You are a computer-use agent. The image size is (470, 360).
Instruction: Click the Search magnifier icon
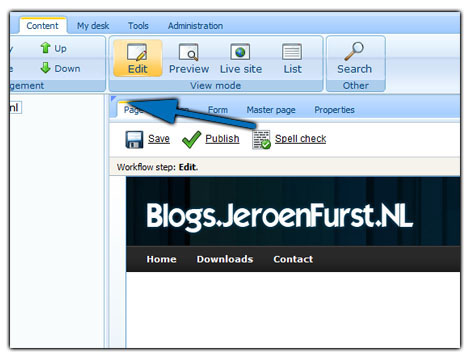tap(354, 51)
